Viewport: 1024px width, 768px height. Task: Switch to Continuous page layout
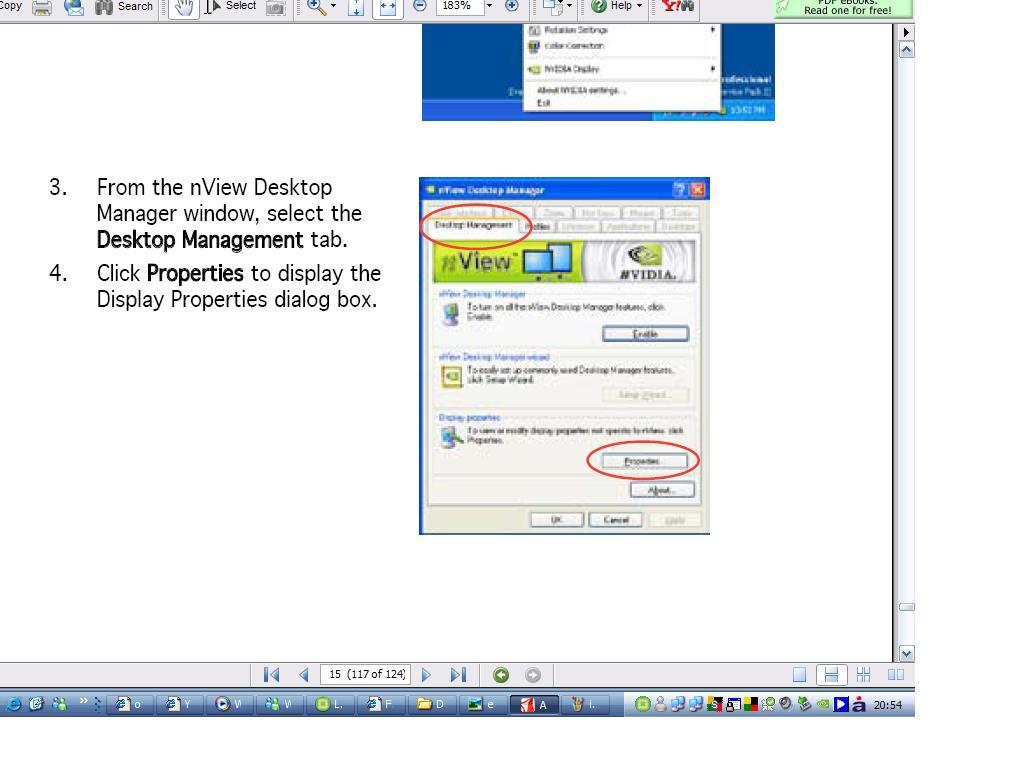click(831, 675)
